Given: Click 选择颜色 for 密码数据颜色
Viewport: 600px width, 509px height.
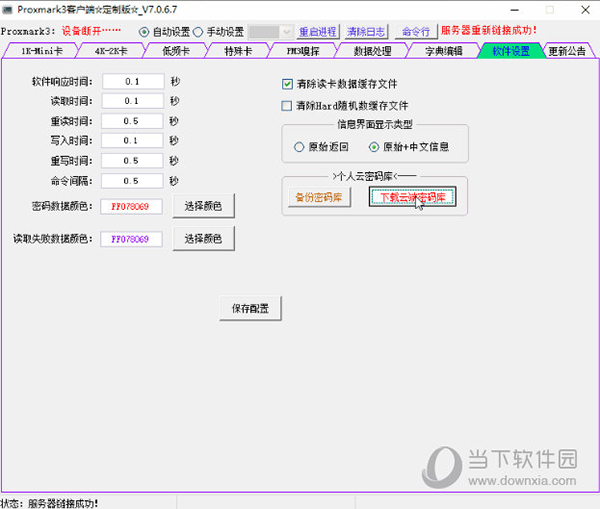Looking at the screenshot, I should [x=203, y=206].
